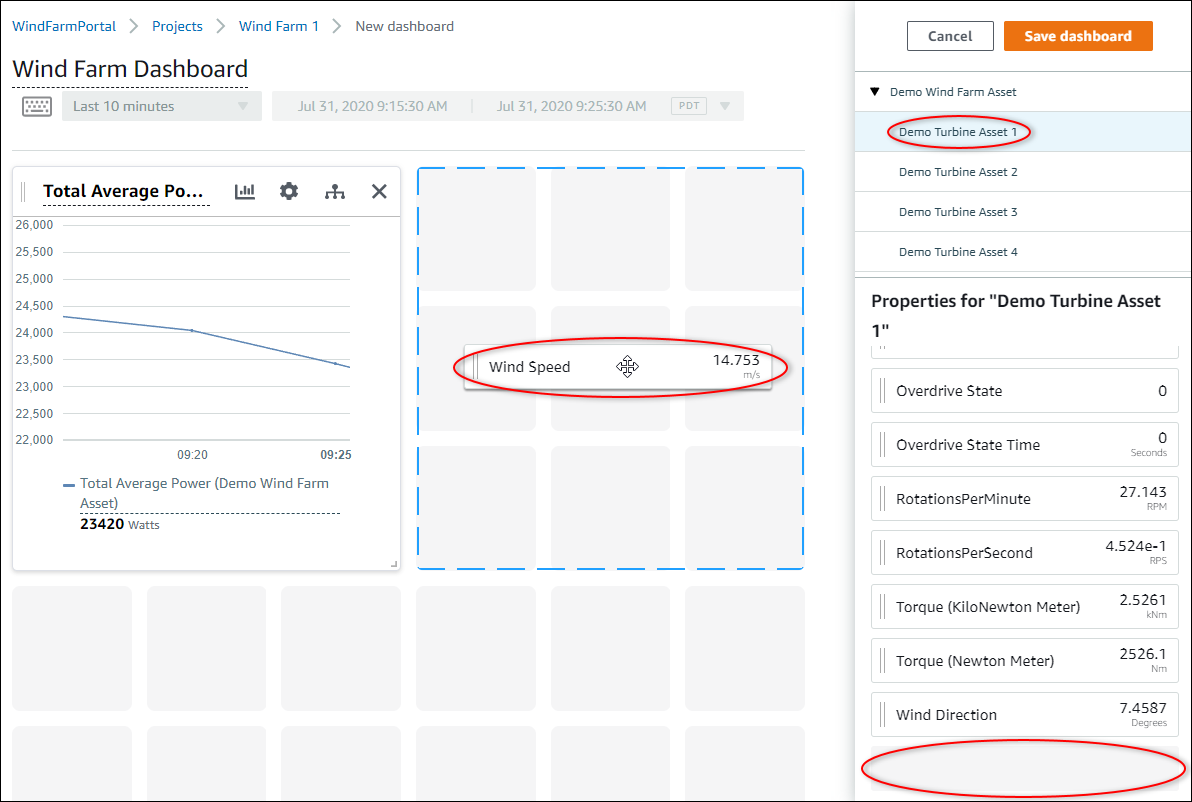Open the Last 10 minutes dropdown
This screenshot has height=802, width=1192.
(160, 105)
